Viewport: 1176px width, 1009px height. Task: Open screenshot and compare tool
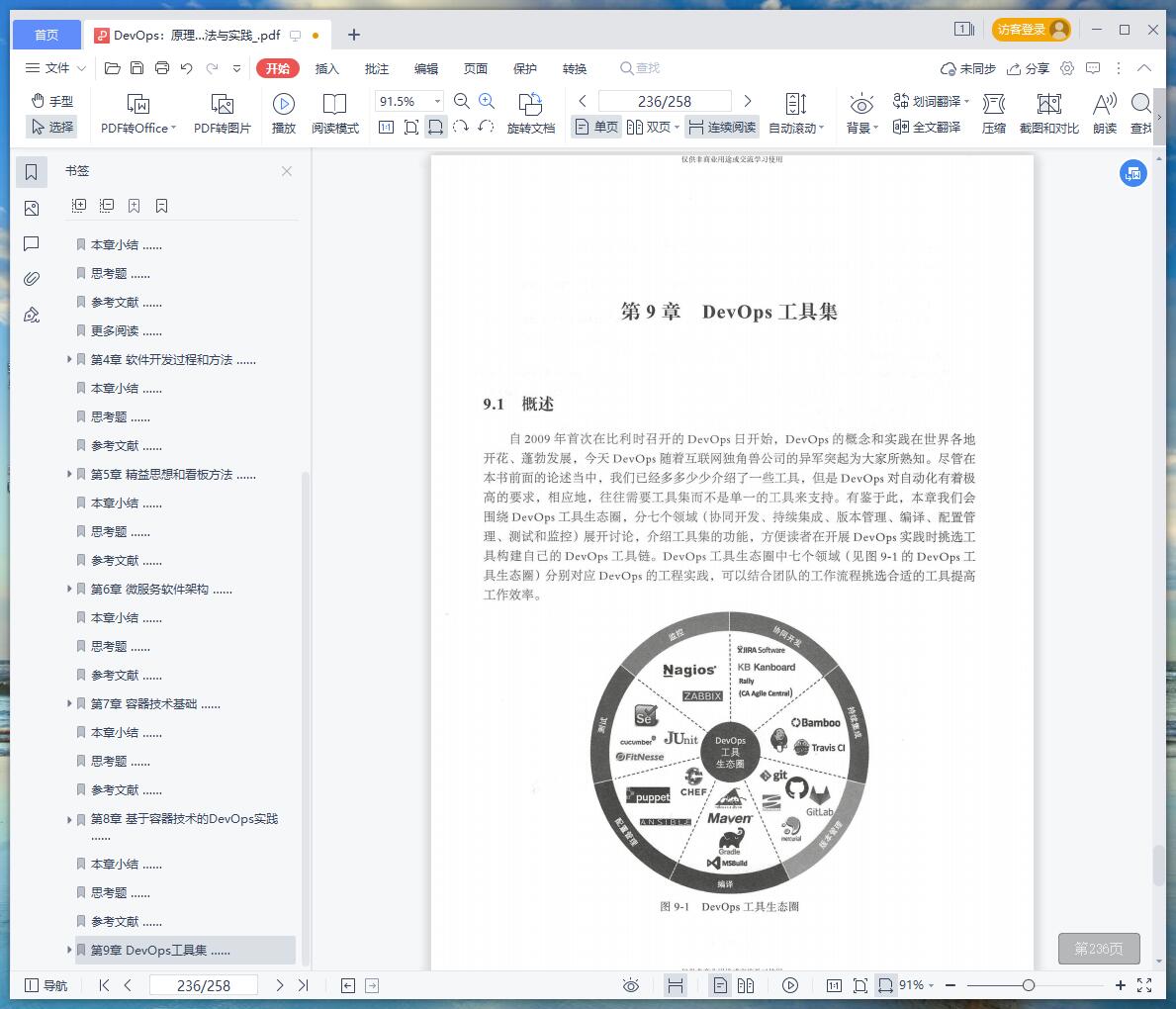click(1048, 114)
